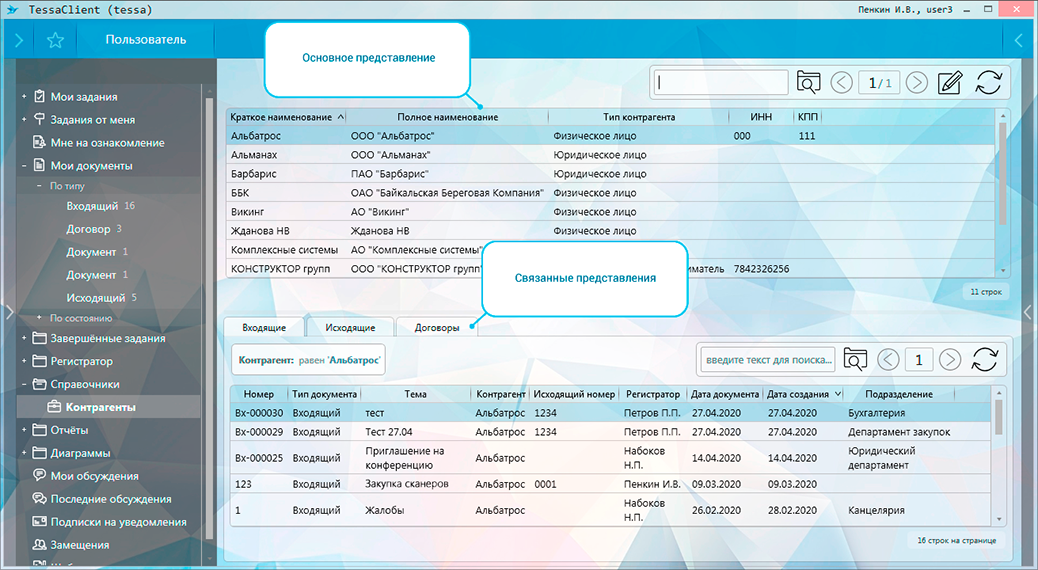
Task: Click the favorites star icon in header
Action: coord(55,41)
